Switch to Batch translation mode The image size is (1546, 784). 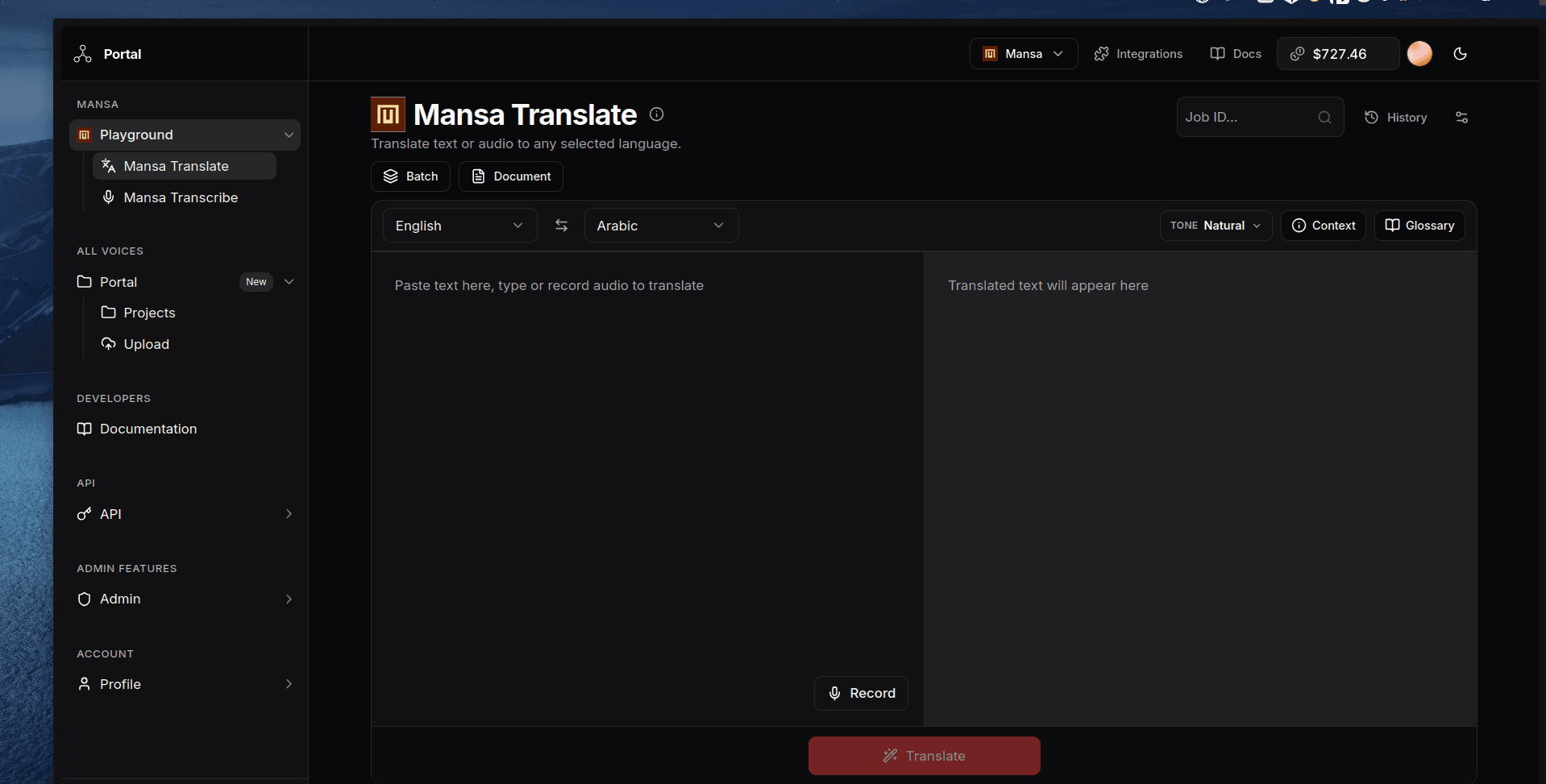[x=411, y=176]
